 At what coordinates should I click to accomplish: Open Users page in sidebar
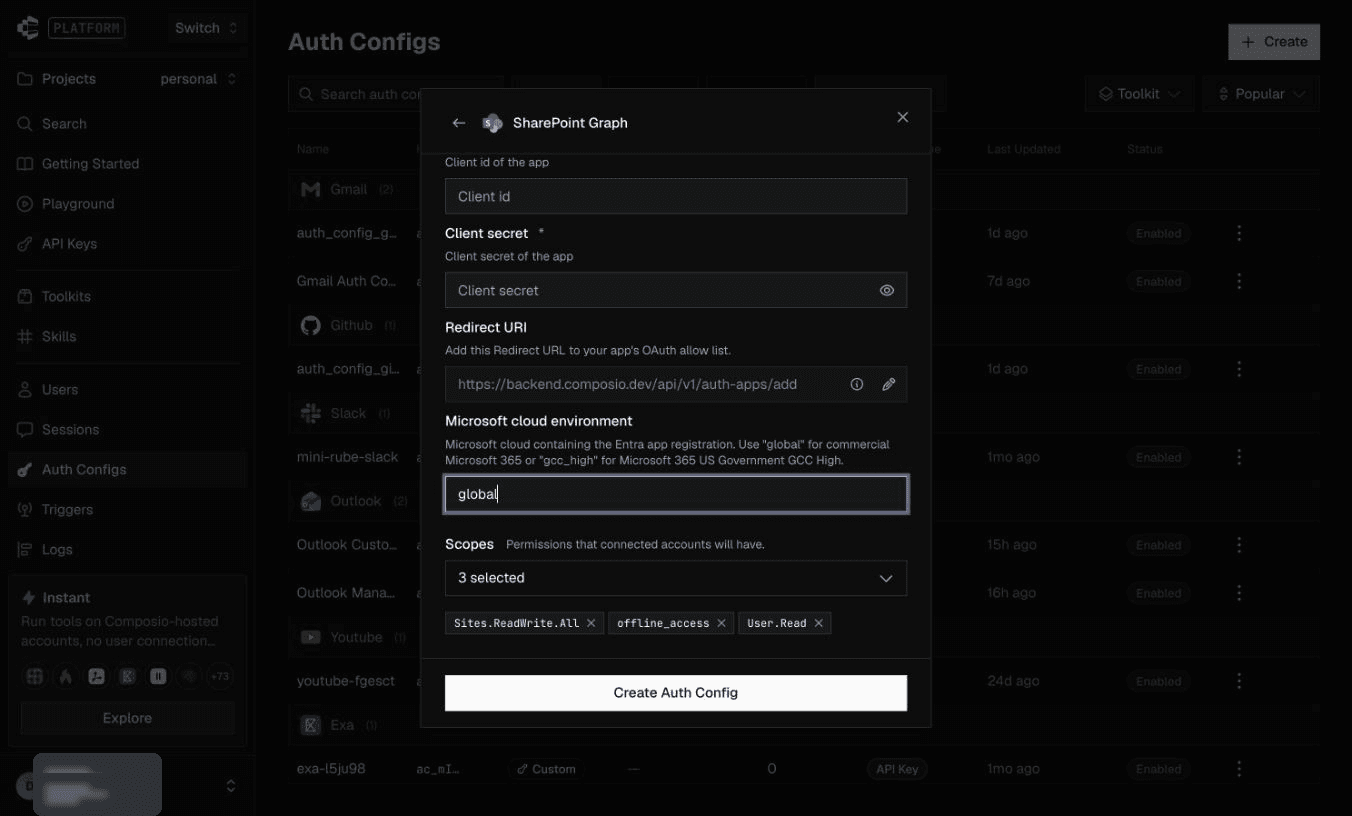pos(127,390)
